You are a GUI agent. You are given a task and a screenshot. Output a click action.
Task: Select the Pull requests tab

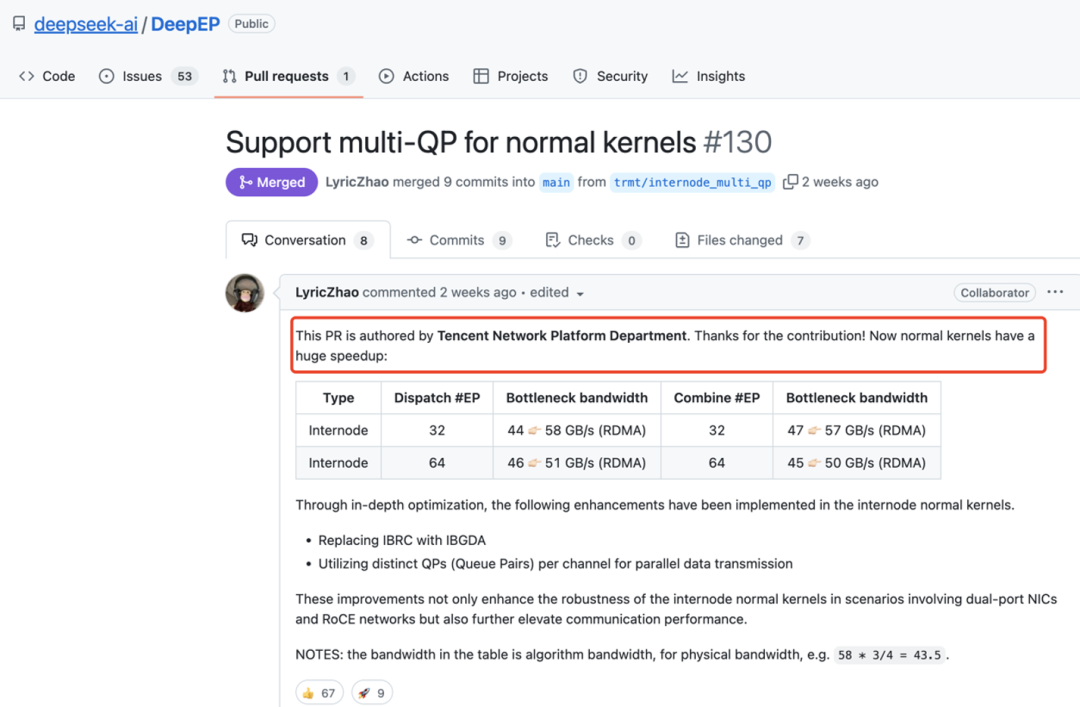pyautogui.click(x=287, y=76)
